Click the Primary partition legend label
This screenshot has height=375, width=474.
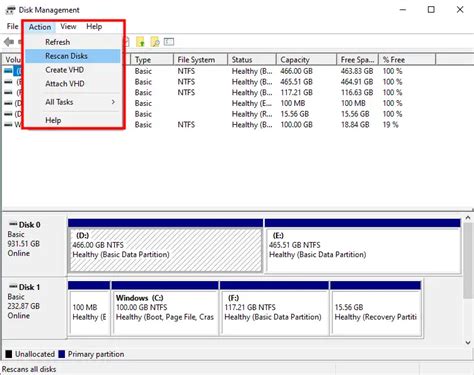[96, 354]
